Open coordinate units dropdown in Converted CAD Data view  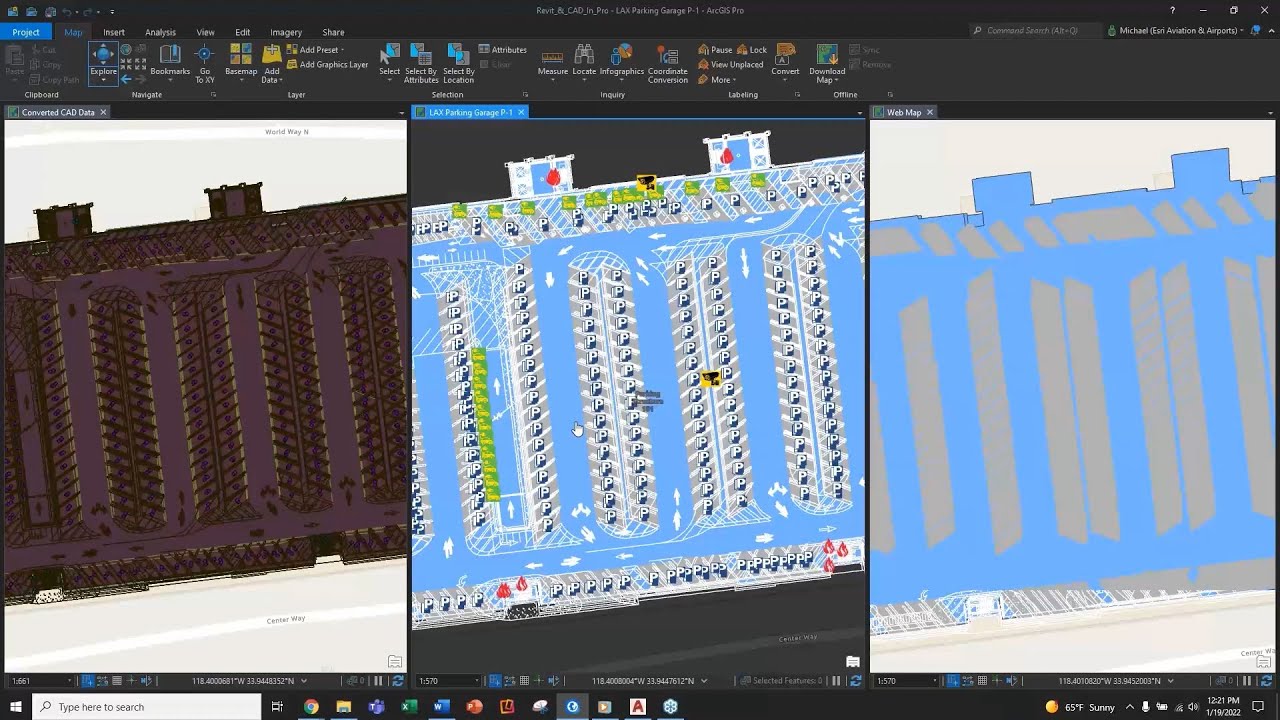[303, 681]
